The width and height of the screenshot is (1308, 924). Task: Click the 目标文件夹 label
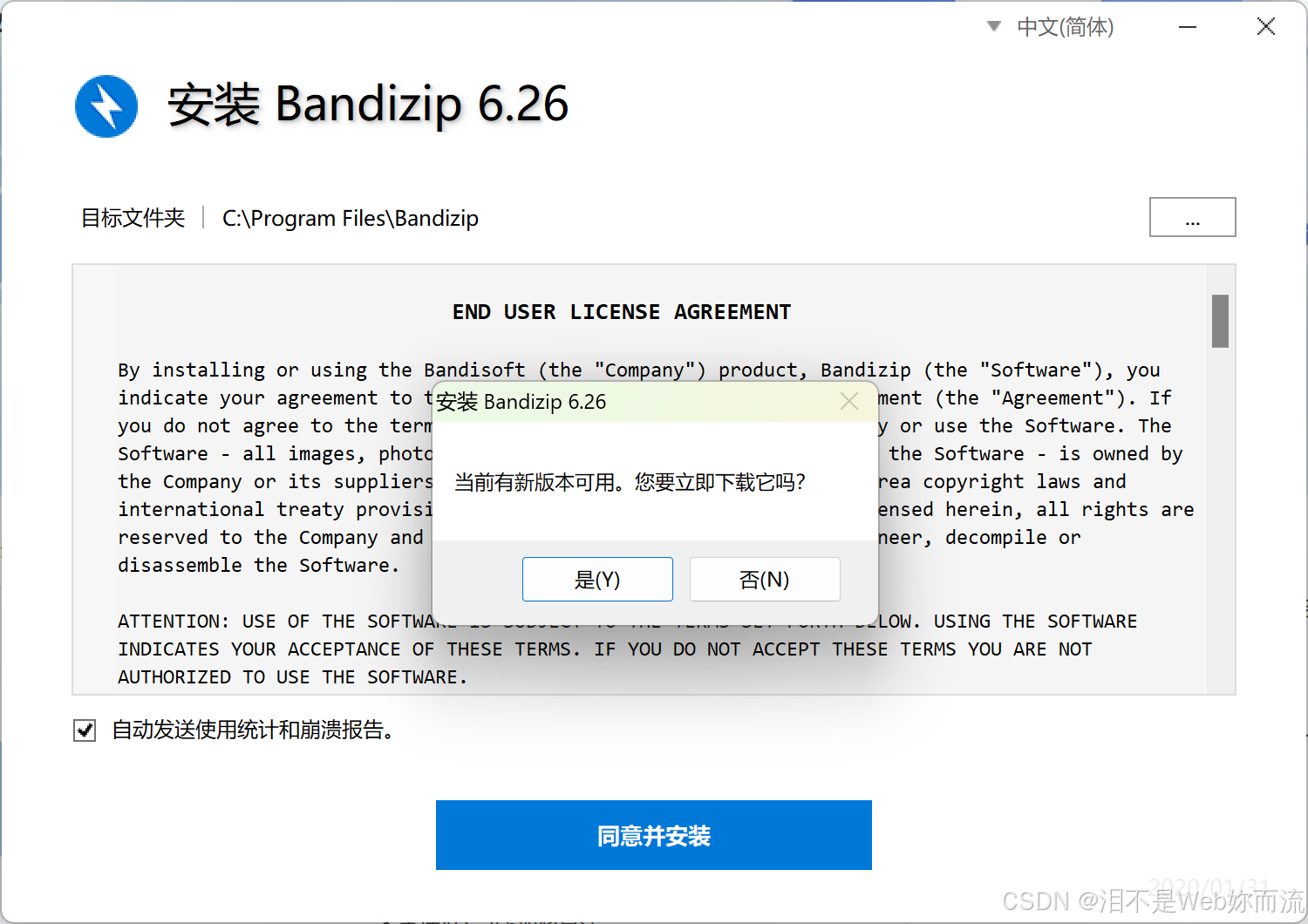[133, 218]
